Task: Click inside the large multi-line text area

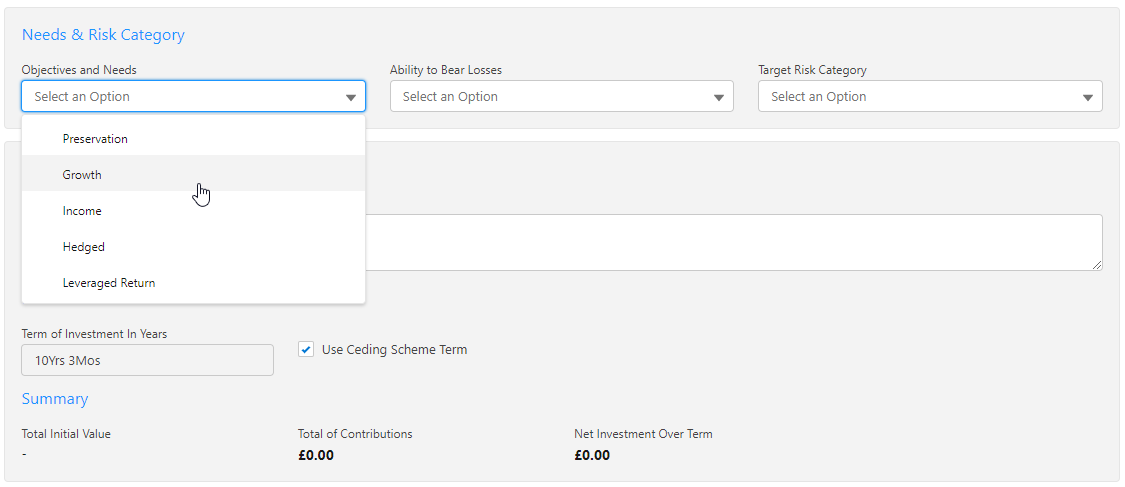Action: [730, 242]
